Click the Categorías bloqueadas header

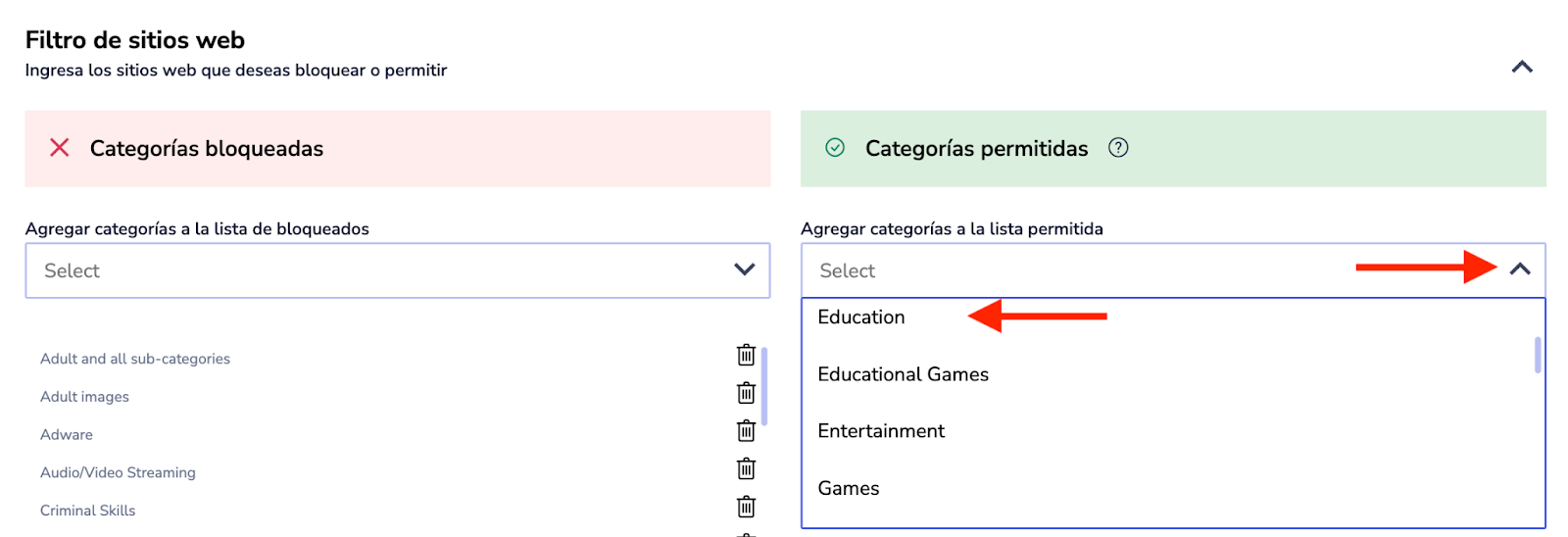207,149
